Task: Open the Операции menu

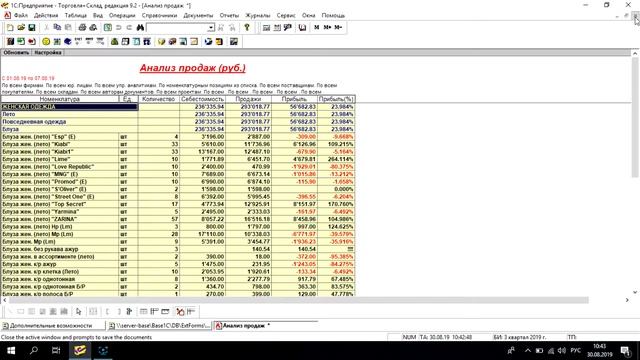Action: click(x=122, y=15)
